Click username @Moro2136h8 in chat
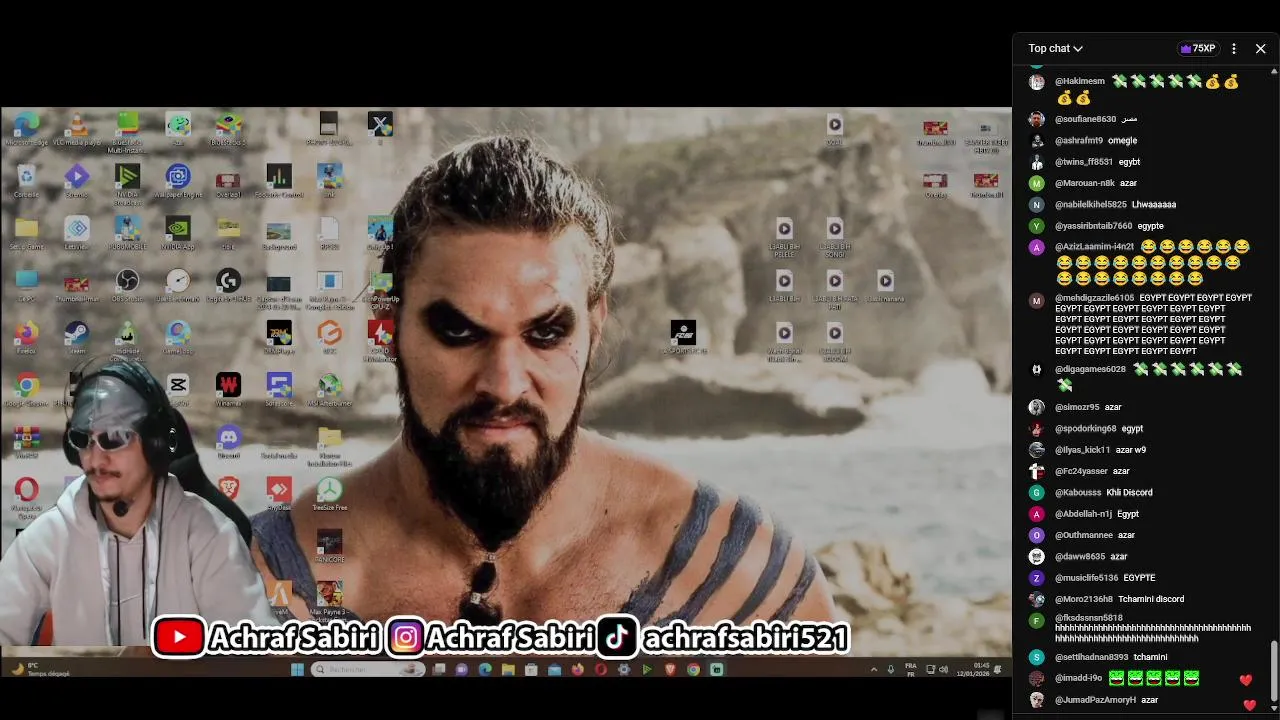This screenshot has height=720, width=1280. click(x=1084, y=599)
